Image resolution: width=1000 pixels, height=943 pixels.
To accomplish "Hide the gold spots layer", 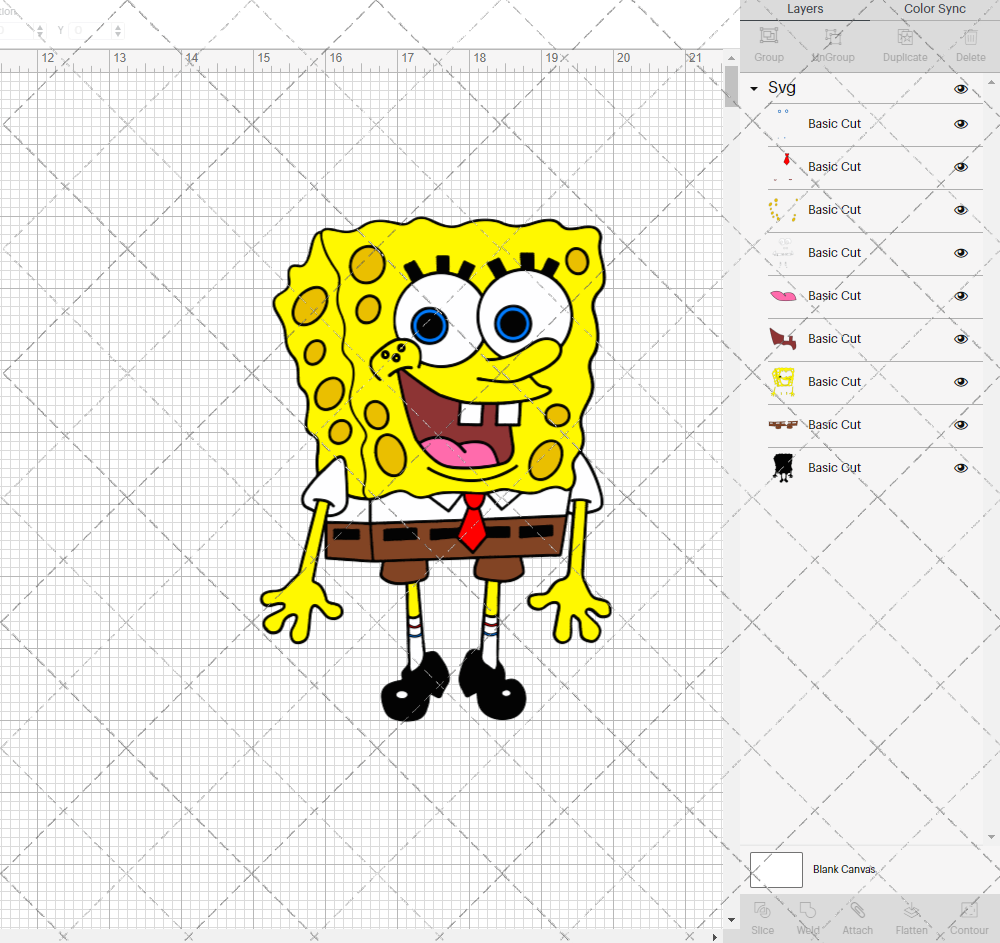I will pos(960,210).
